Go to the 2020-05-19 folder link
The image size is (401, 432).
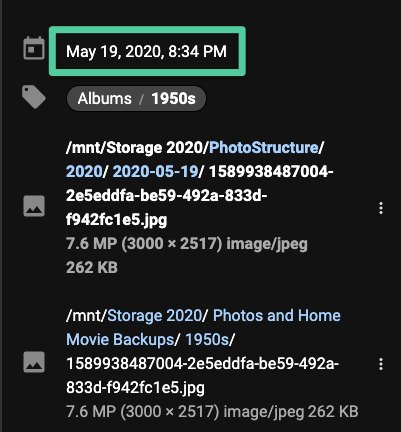pyautogui.click(x=155, y=172)
